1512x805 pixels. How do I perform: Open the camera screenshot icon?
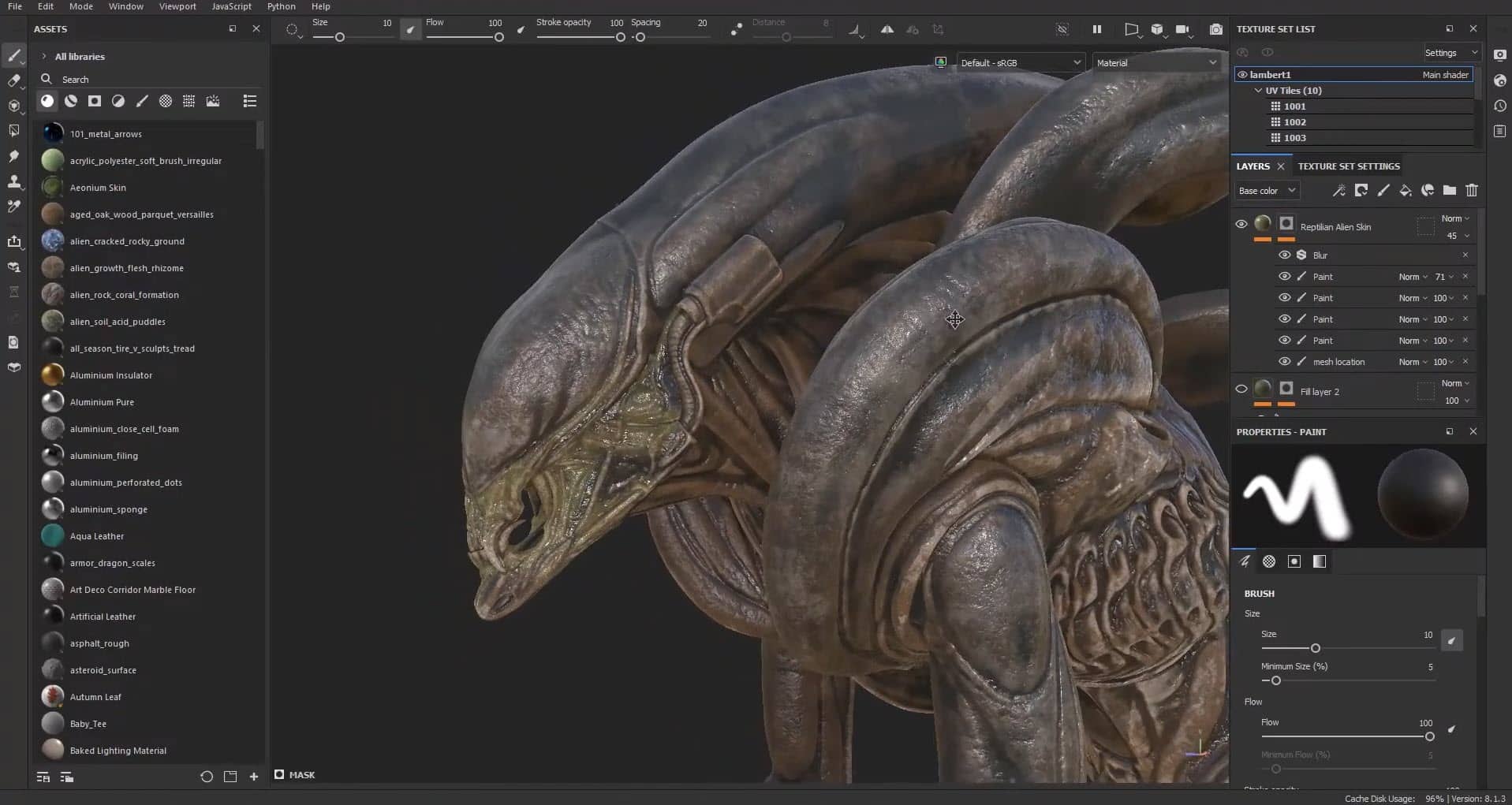click(1215, 29)
